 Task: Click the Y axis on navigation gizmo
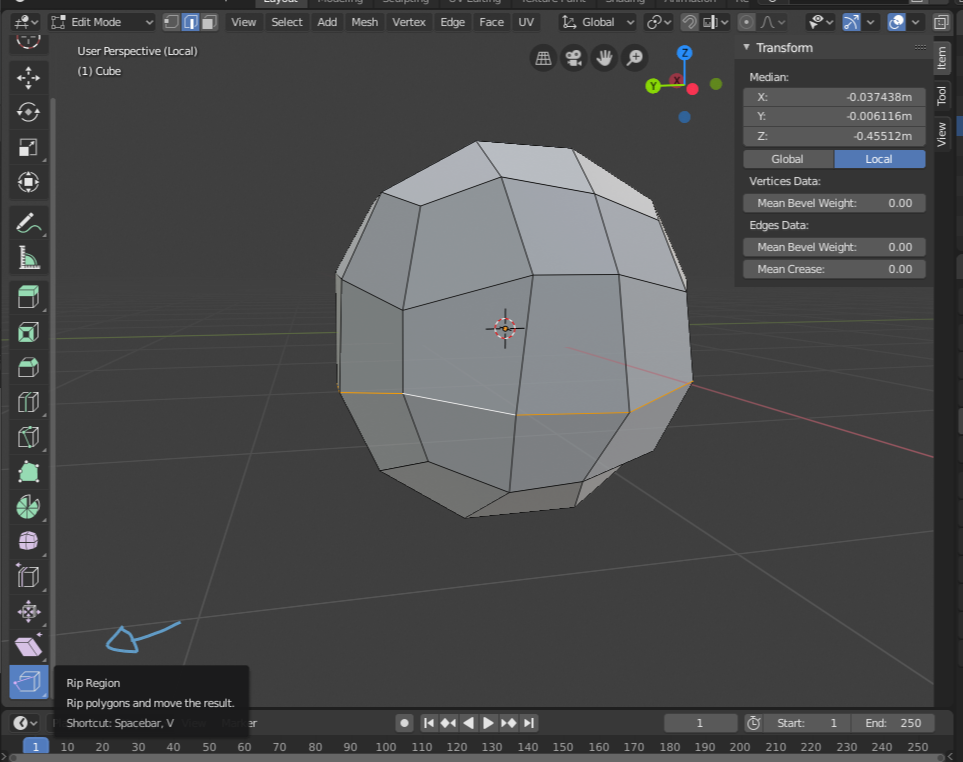point(653,86)
